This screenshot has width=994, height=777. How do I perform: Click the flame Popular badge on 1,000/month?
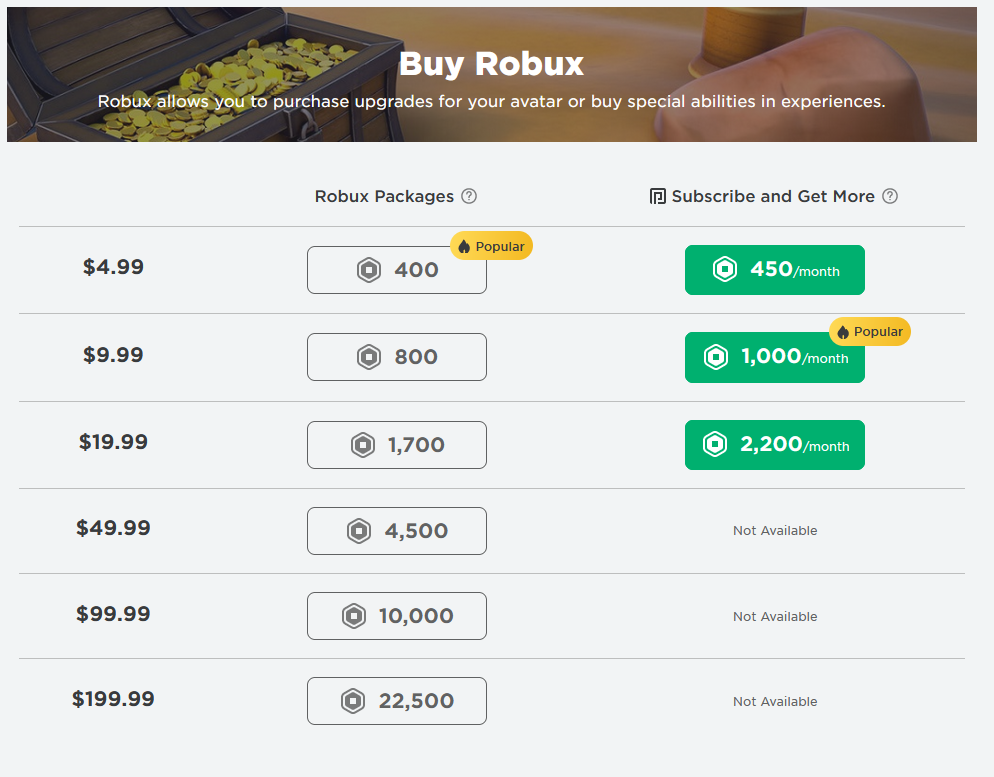[870, 331]
